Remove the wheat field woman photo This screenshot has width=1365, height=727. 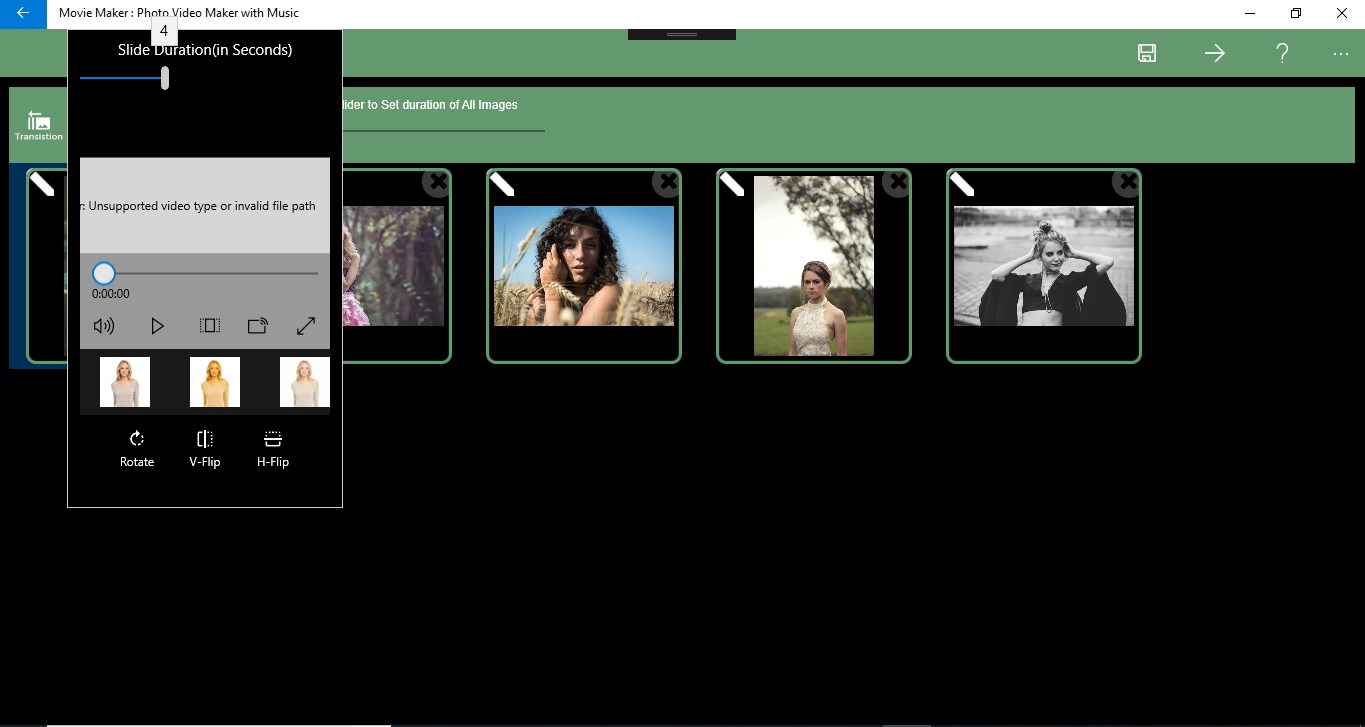click(667, 182)
